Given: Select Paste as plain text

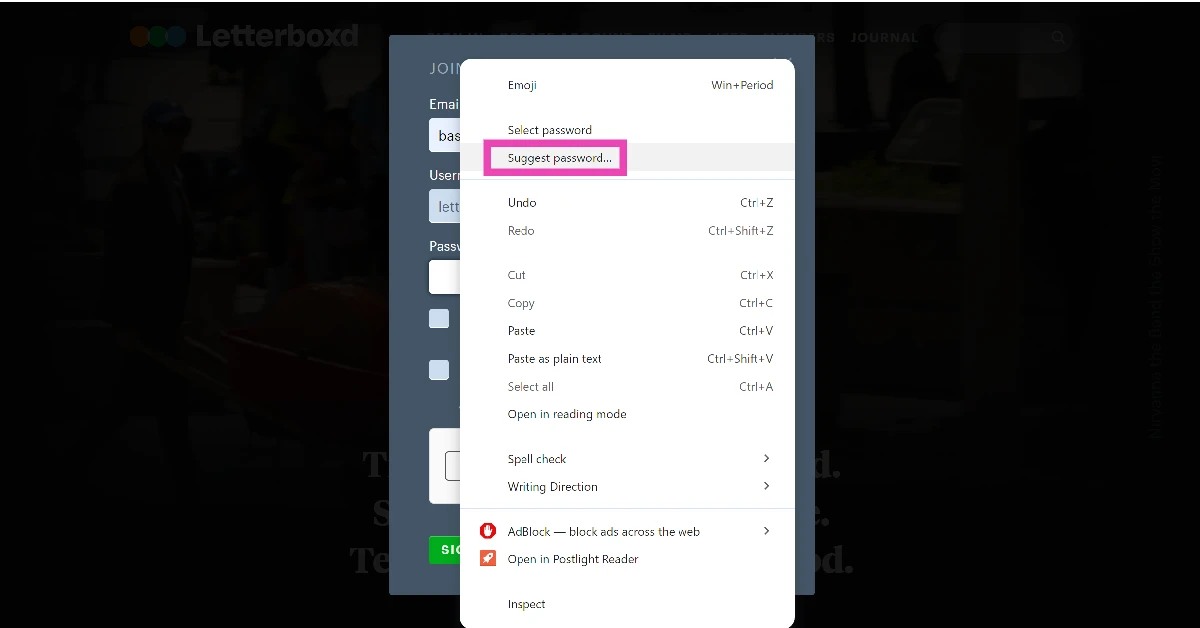Looking at the screenshot, I should pyautogui.click(x=554, y=358).
